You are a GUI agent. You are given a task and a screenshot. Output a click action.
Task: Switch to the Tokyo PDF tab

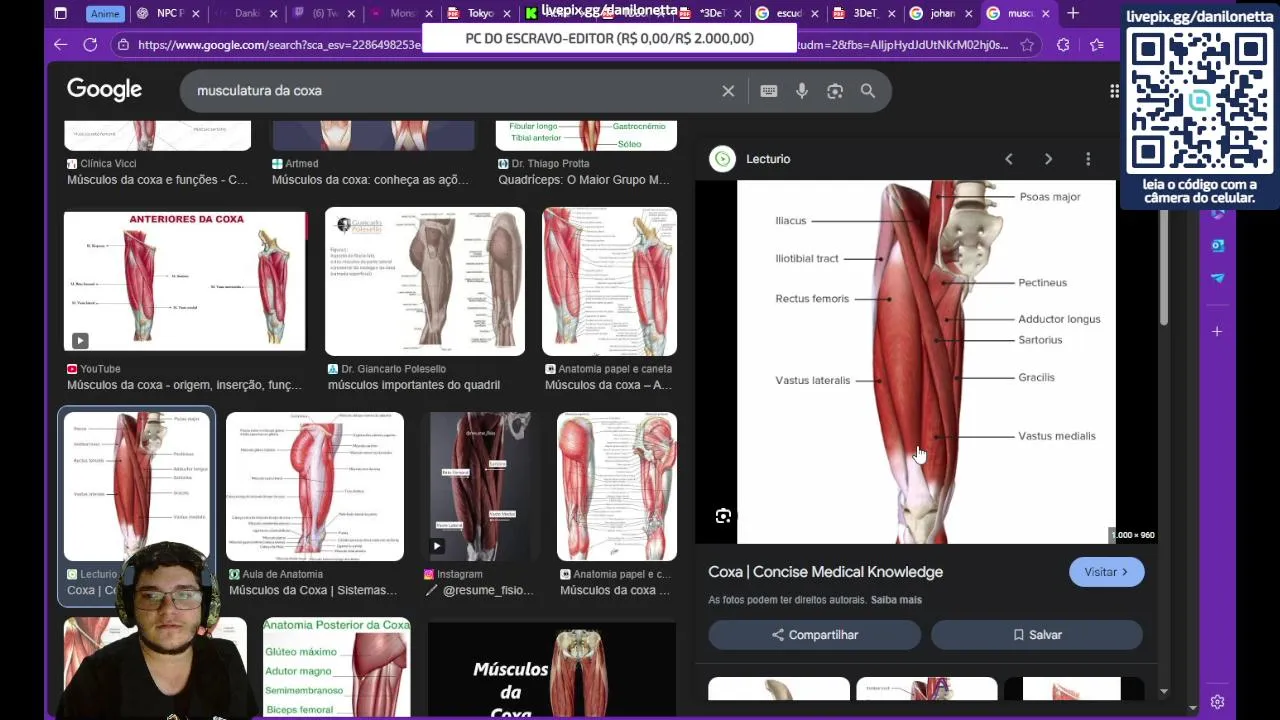point(478,13)
